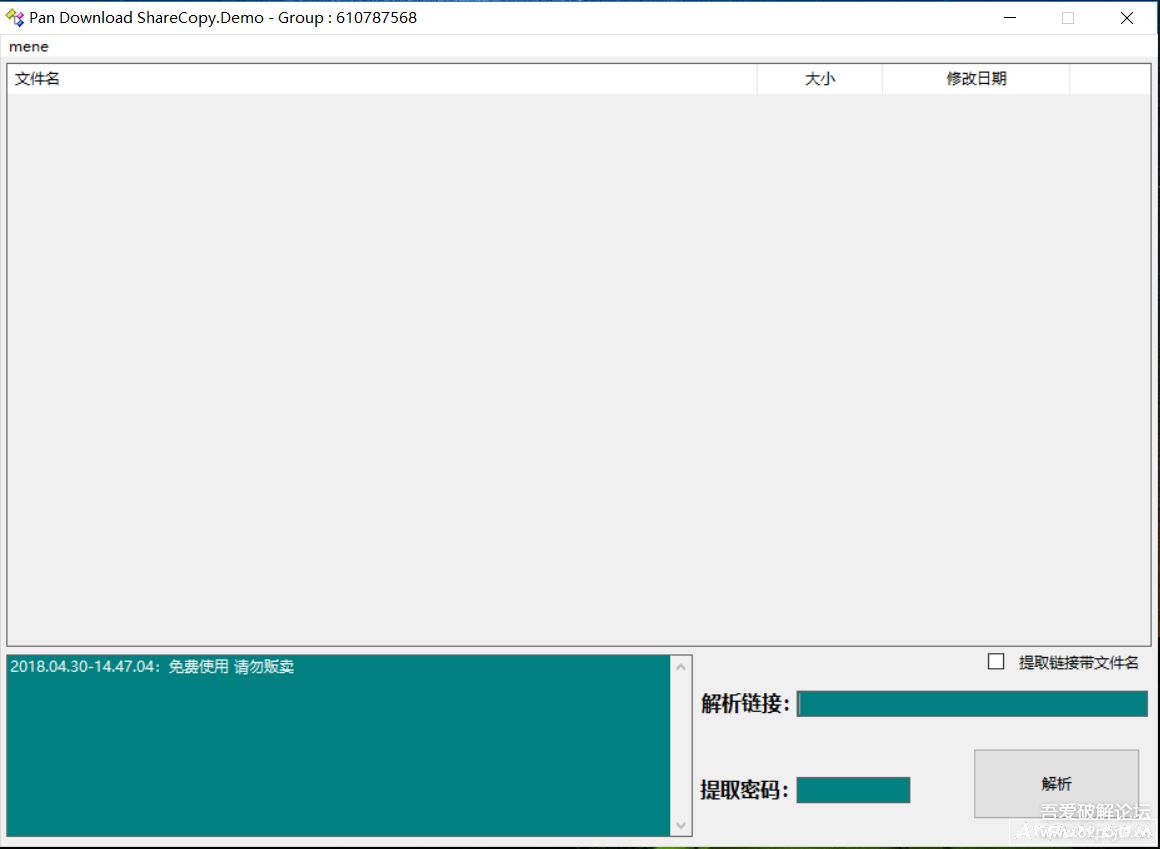Sort list by 修改日期 column header

tap(976, 79)
